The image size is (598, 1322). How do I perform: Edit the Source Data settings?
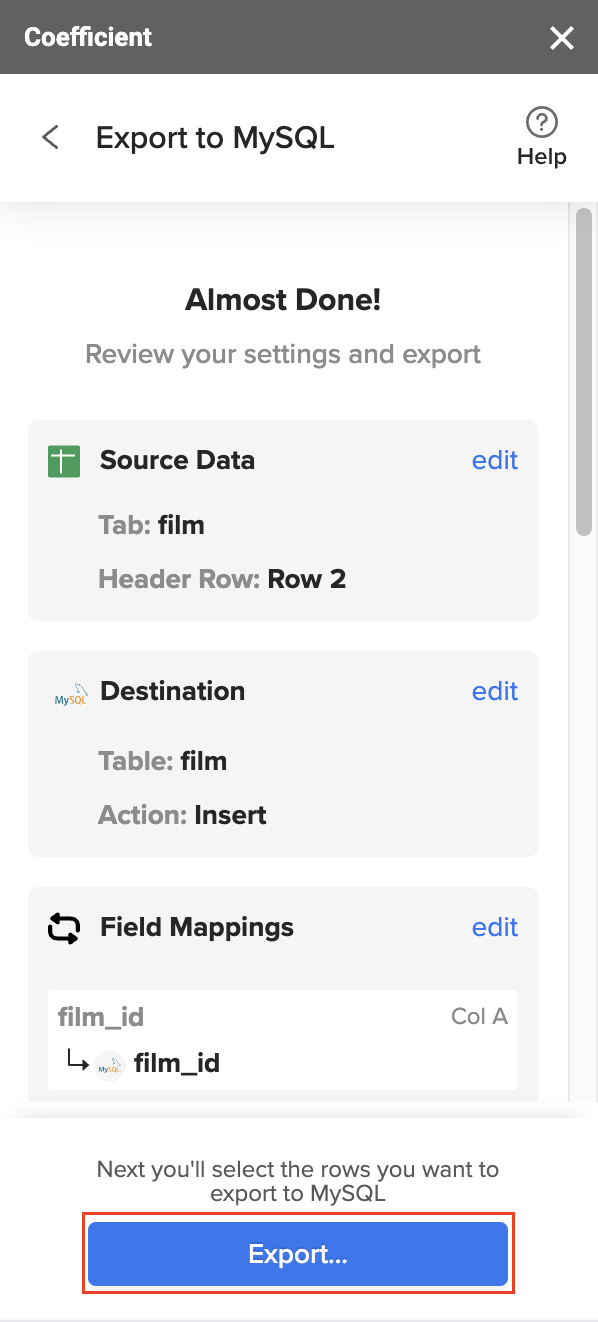pos(494,461)
